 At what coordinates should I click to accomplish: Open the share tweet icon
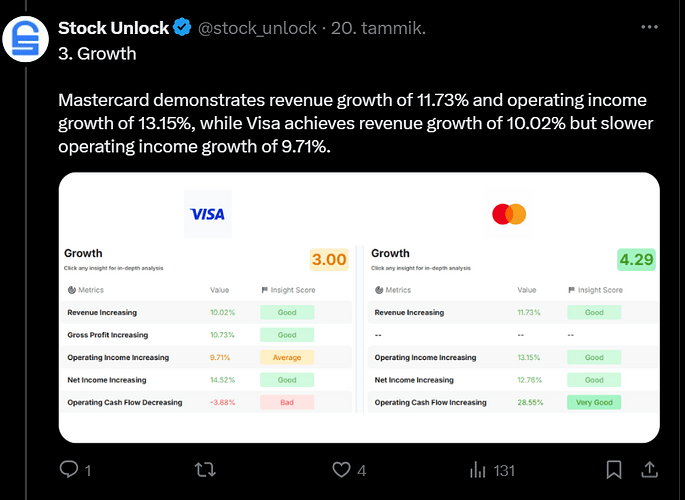650,469
